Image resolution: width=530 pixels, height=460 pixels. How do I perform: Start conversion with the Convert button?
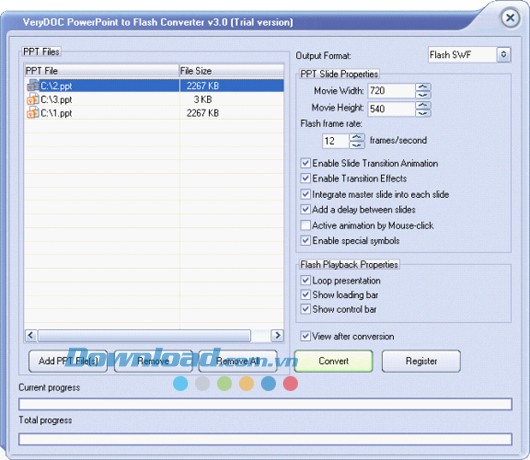tap(334, 361)
